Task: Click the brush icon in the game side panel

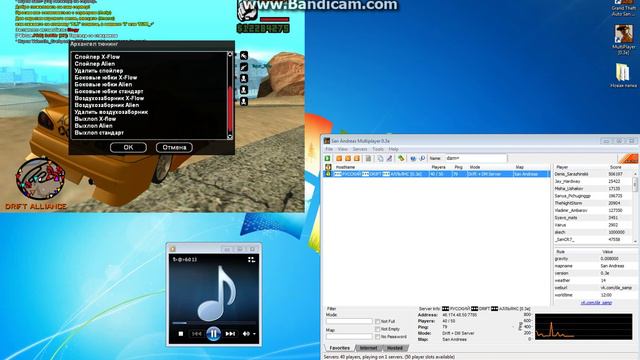Action: click(244, 67)
